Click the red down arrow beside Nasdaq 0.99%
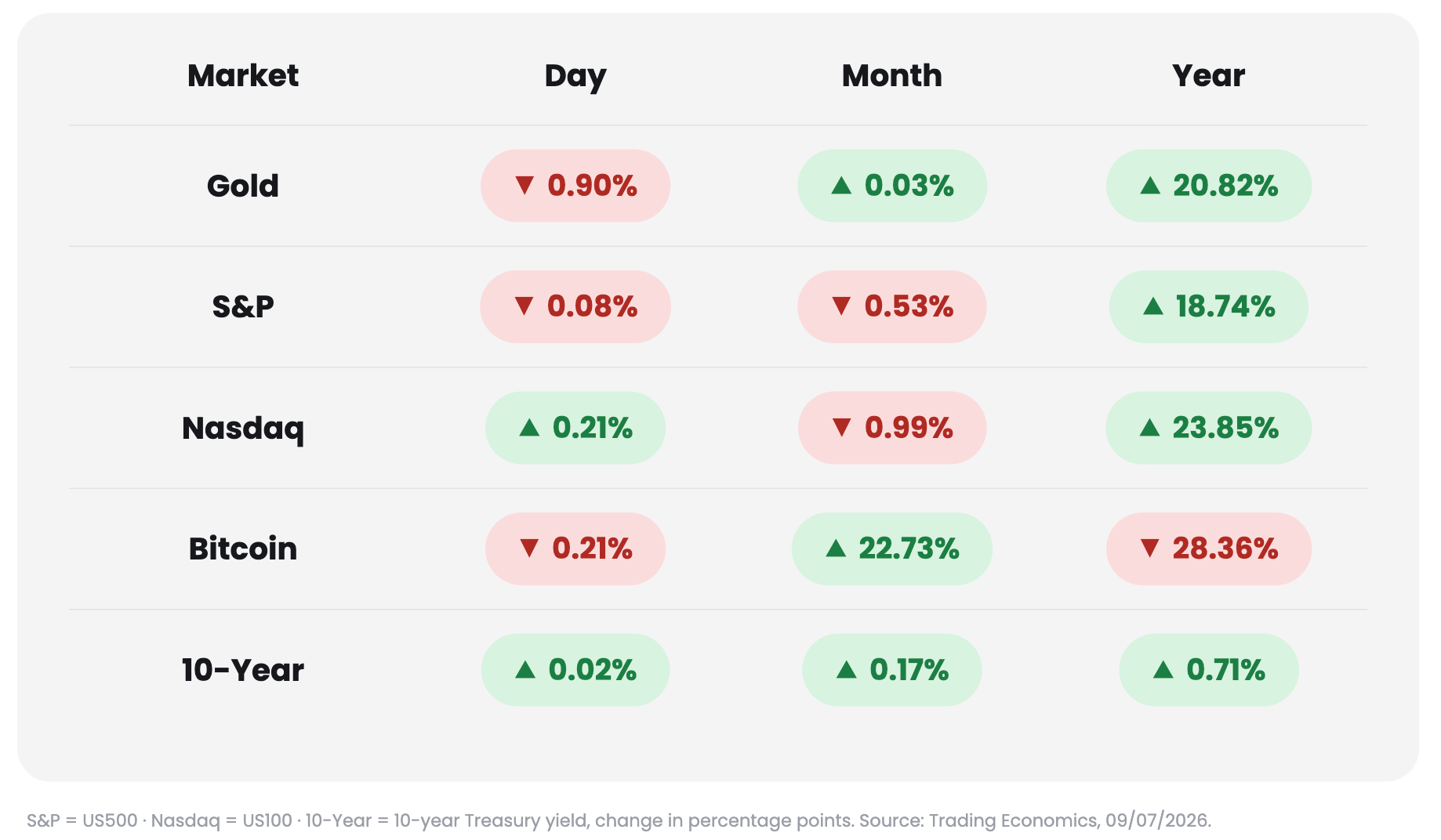 [841, 428]
